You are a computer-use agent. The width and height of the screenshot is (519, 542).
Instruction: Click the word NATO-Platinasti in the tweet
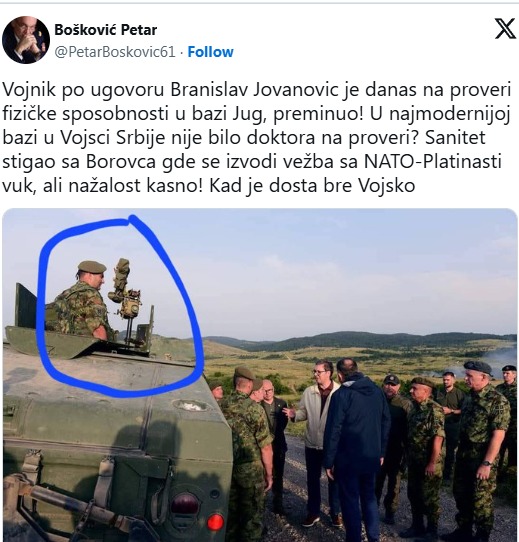pyautogui.click(x=433, y=161)
